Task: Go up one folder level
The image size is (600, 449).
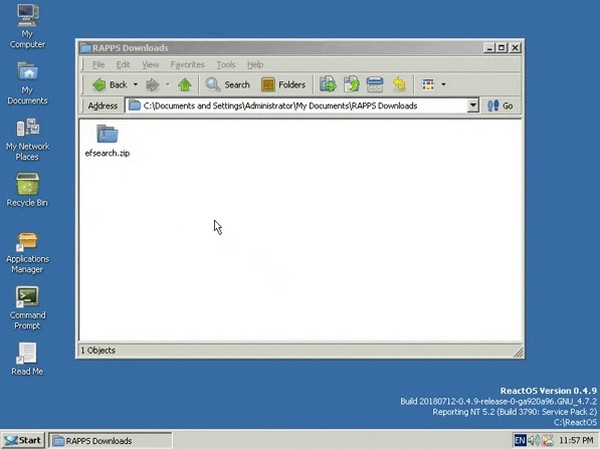Action: pyautogui.click(x=185, y=85)
